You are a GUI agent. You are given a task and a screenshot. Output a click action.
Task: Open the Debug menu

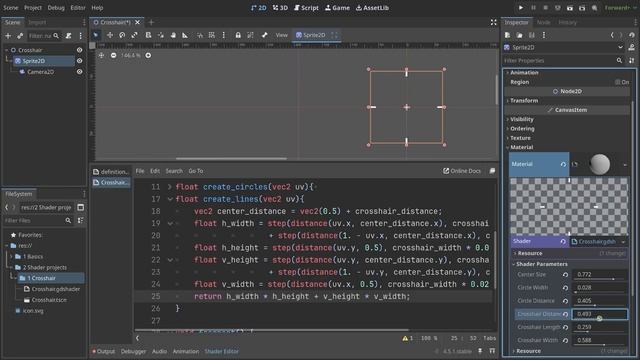56,8
